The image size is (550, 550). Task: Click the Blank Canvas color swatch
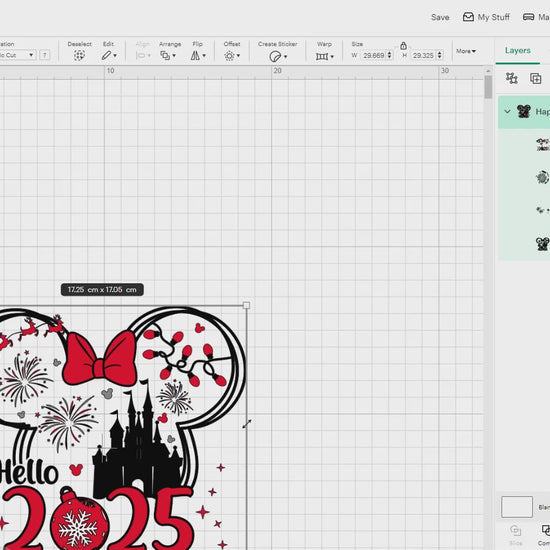point(517,507)
